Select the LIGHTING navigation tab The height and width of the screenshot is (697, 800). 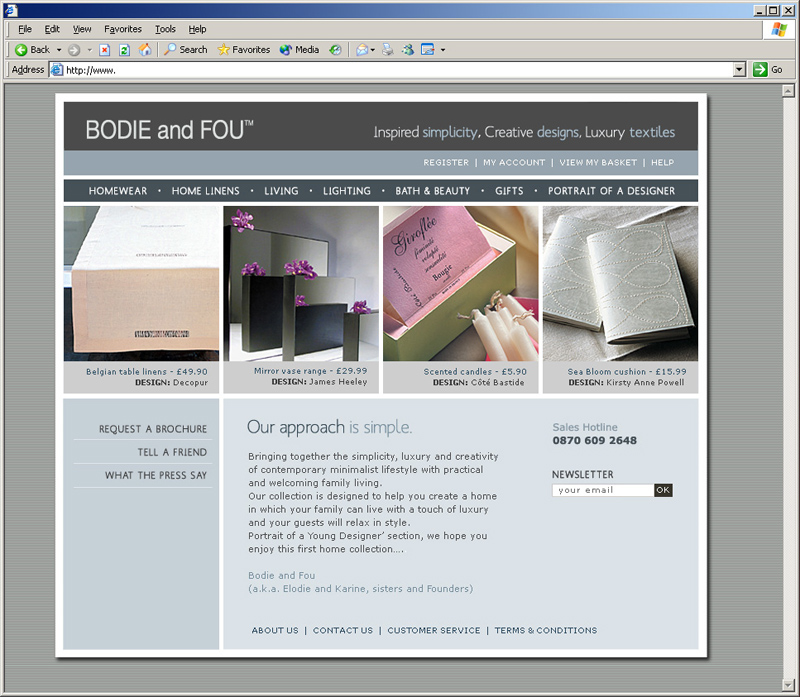[x=347, y=191]
